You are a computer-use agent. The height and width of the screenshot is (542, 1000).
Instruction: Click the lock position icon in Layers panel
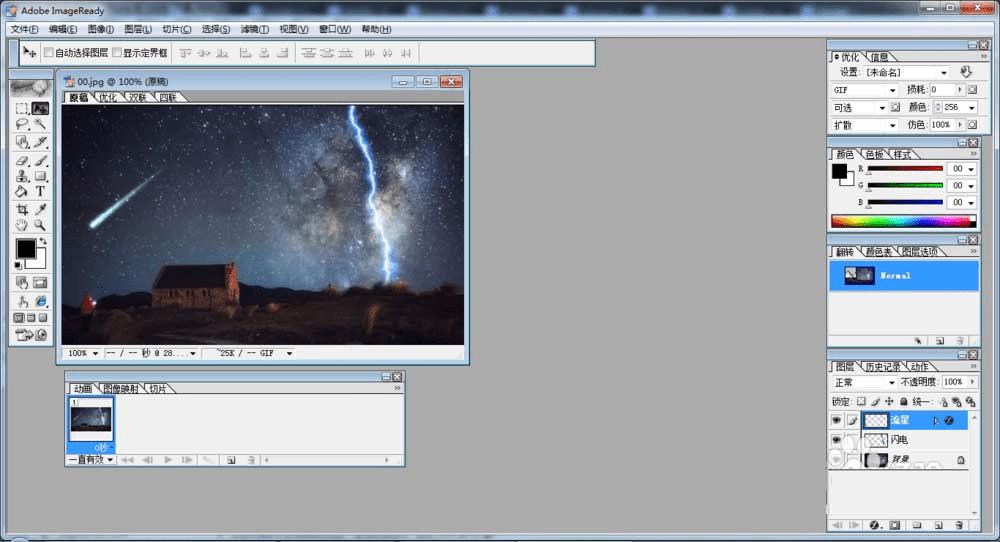tap(890, 402)
